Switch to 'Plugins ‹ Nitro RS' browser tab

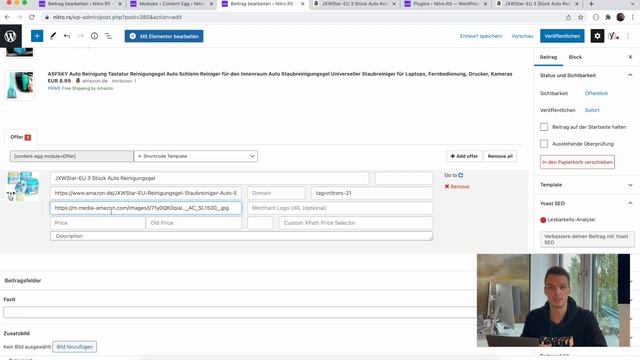click(x=447, y=4)
